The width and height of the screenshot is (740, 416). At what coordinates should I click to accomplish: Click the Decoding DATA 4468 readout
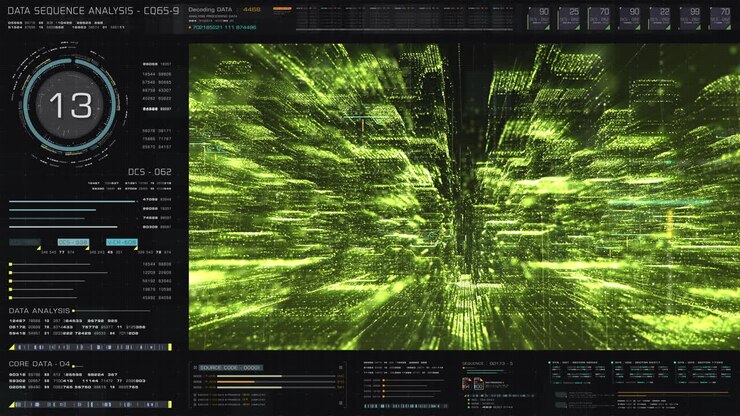tap(224, 9)
